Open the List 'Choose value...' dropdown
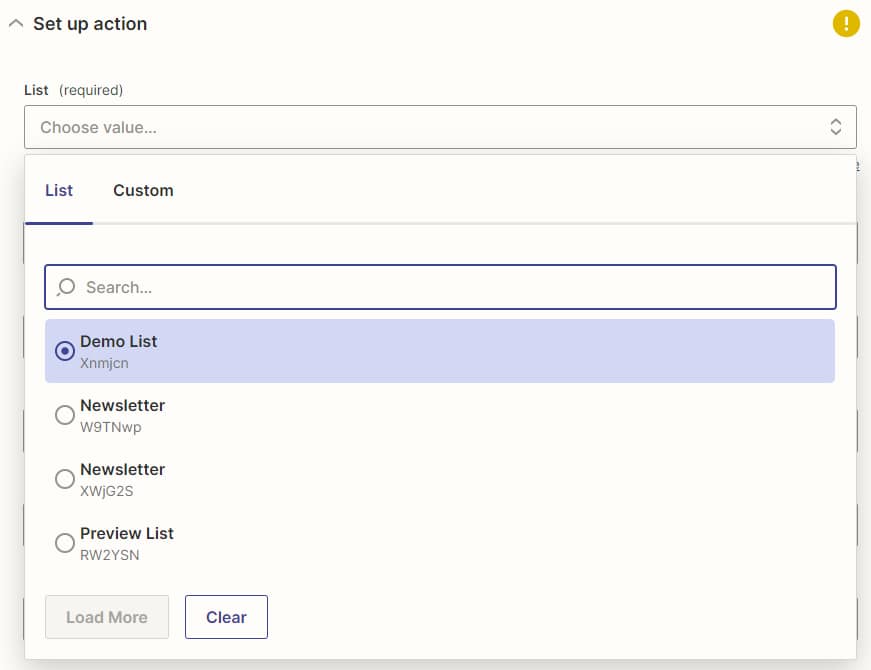Screen dimensions: 871x670 (x=440, y=127)
